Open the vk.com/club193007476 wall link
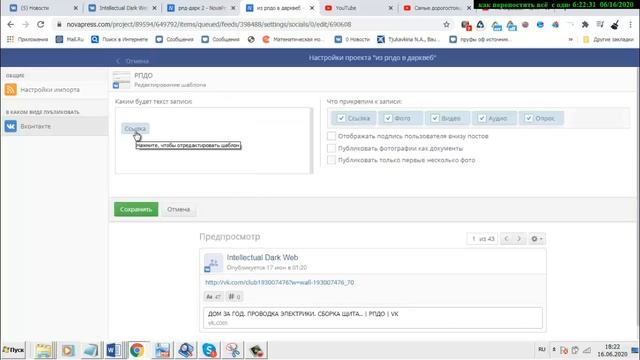Screen dimensions: 640x360 coord(280,282)
